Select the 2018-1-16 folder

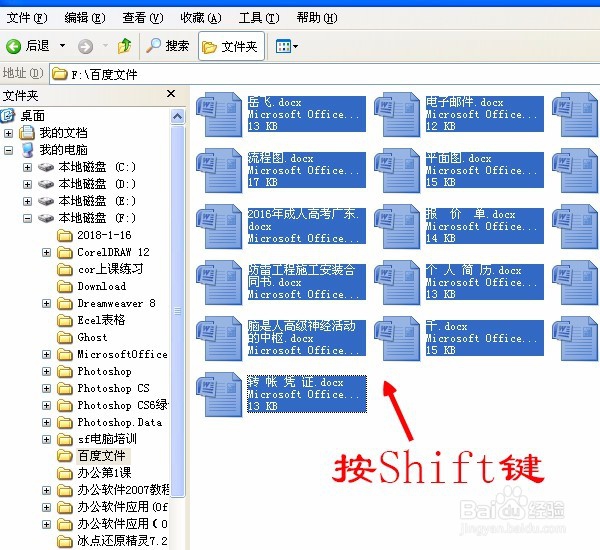pyautogui.click(x=104, y=235)
